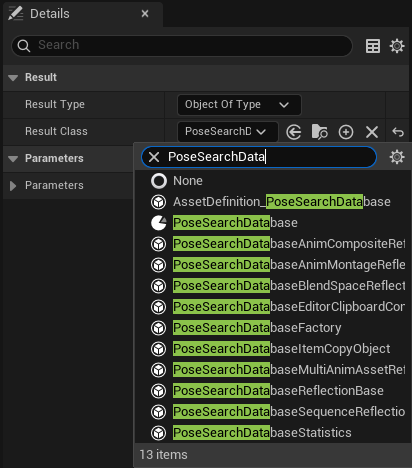Reset Result Class to default arrow
This screenshot has width=412, height=468.
pyautogui.click(x=398, y=132)
